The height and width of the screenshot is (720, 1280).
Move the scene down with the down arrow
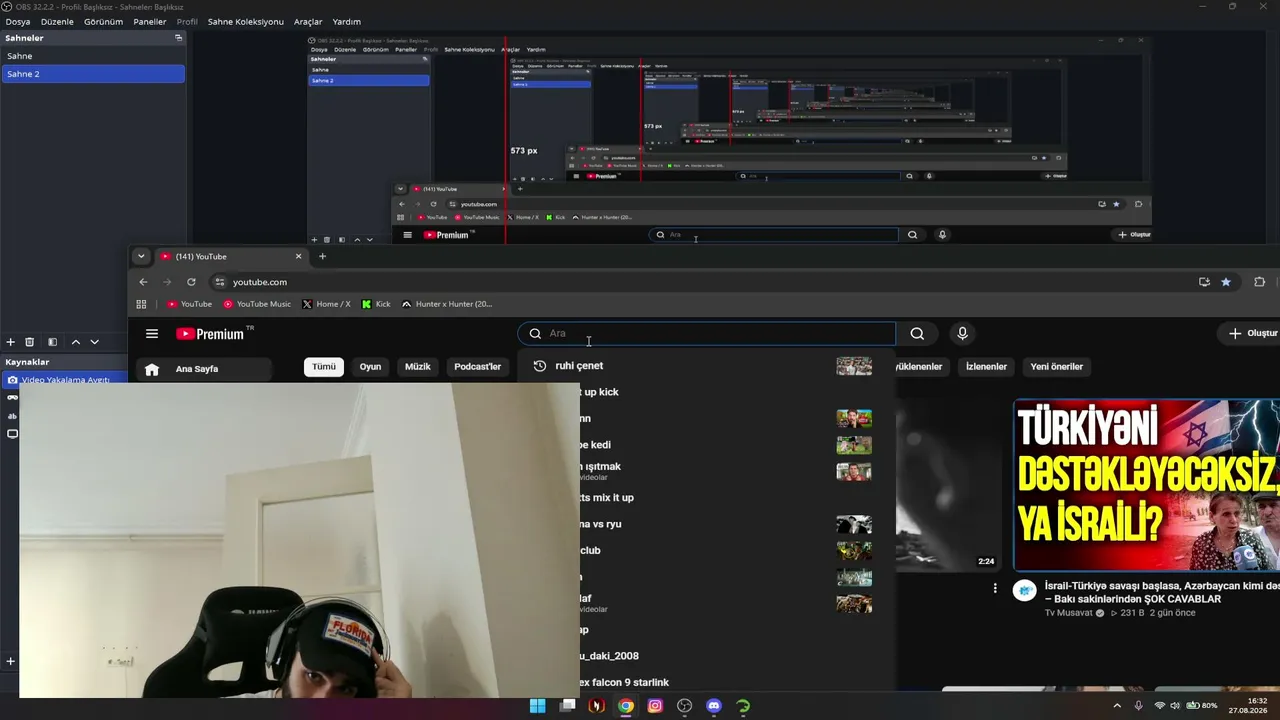point(95,342)
